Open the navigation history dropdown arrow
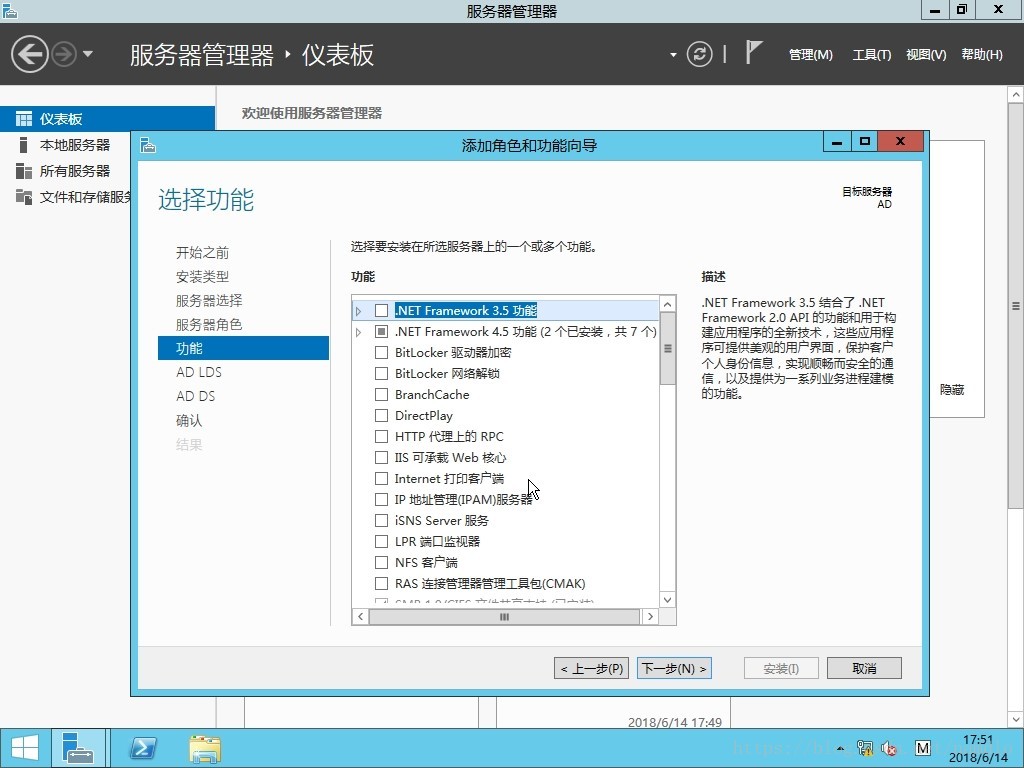The image size is (1024, 768). click(88, 54)
